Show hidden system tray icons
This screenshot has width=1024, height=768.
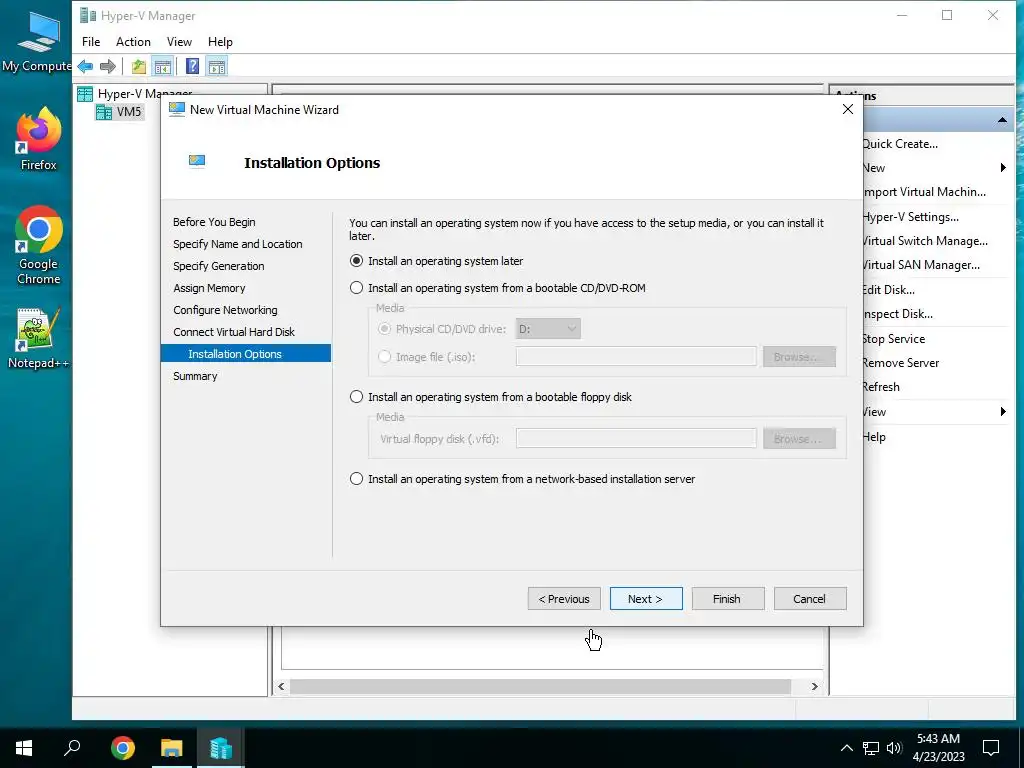[846, 748]
